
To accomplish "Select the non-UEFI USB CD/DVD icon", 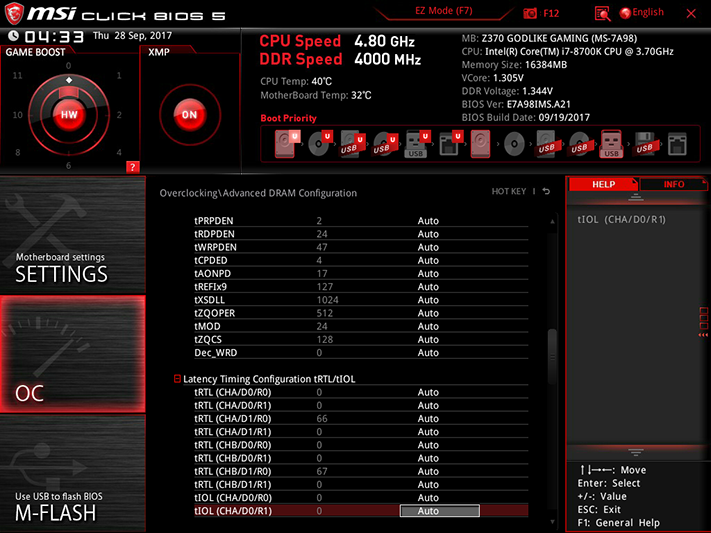I will tap(580, 144).
